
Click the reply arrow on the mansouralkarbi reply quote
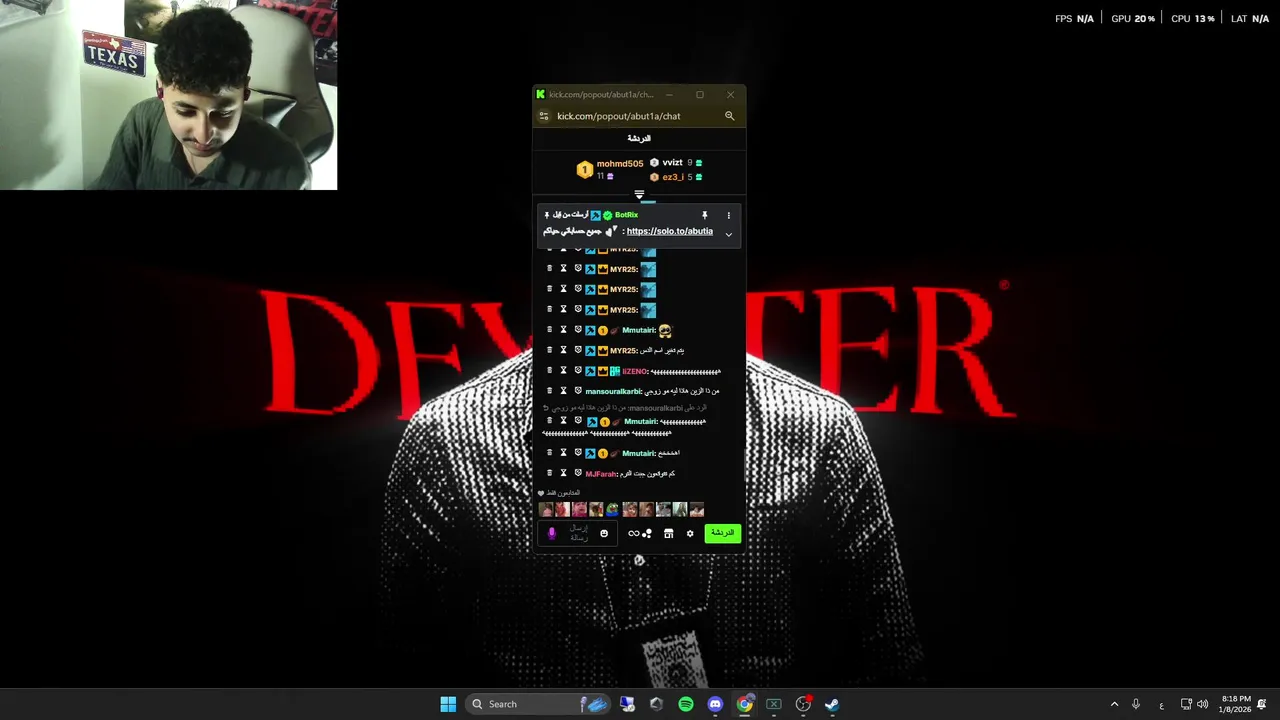[x=546, y=408]
